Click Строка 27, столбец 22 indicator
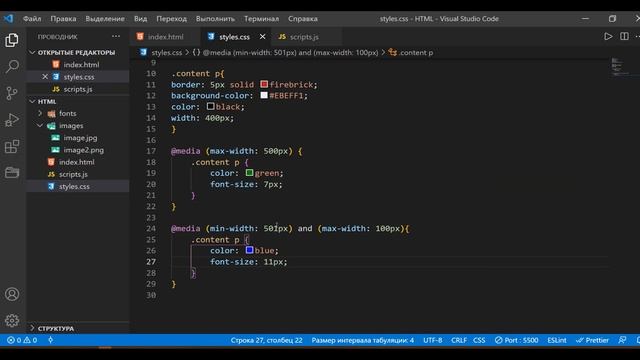This screenshot has height=360, width=640. (x=267, y=340)
